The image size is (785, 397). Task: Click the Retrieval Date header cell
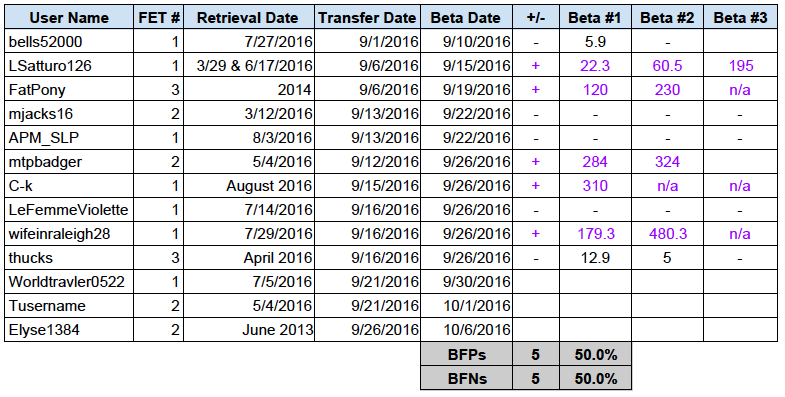249,18
